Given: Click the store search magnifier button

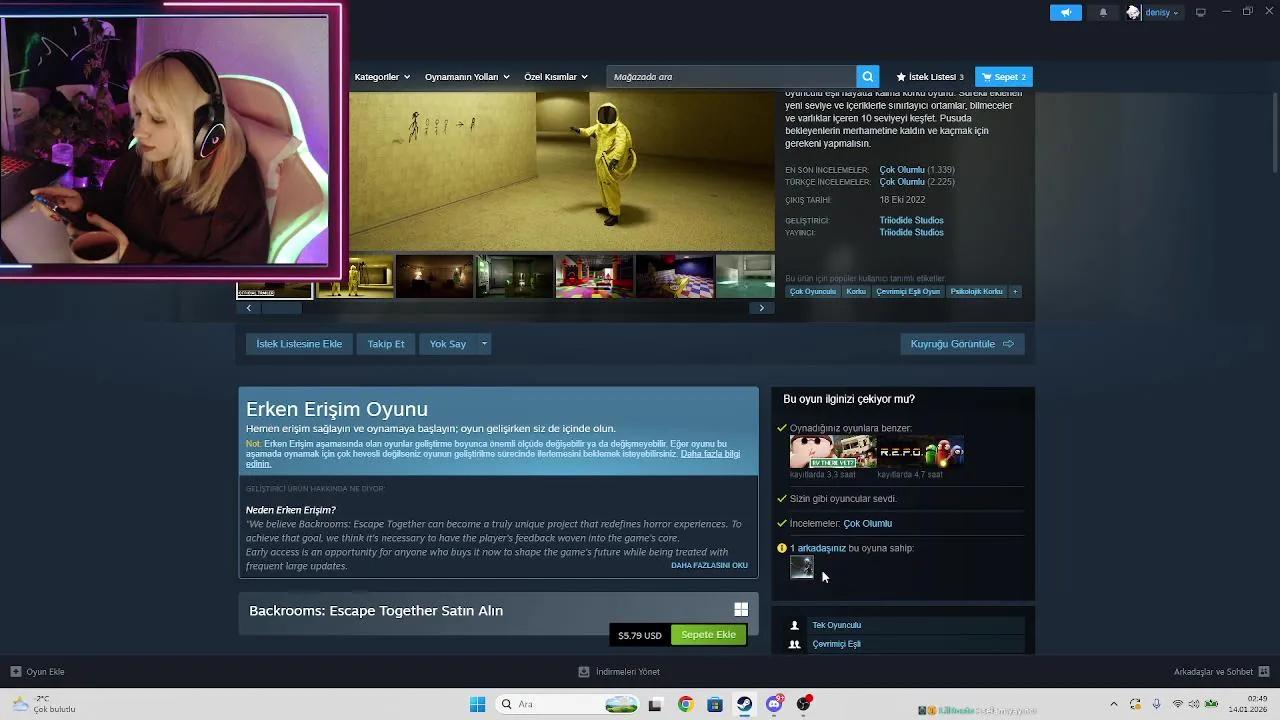Looking at the screenshot, I should click(868, 77).
